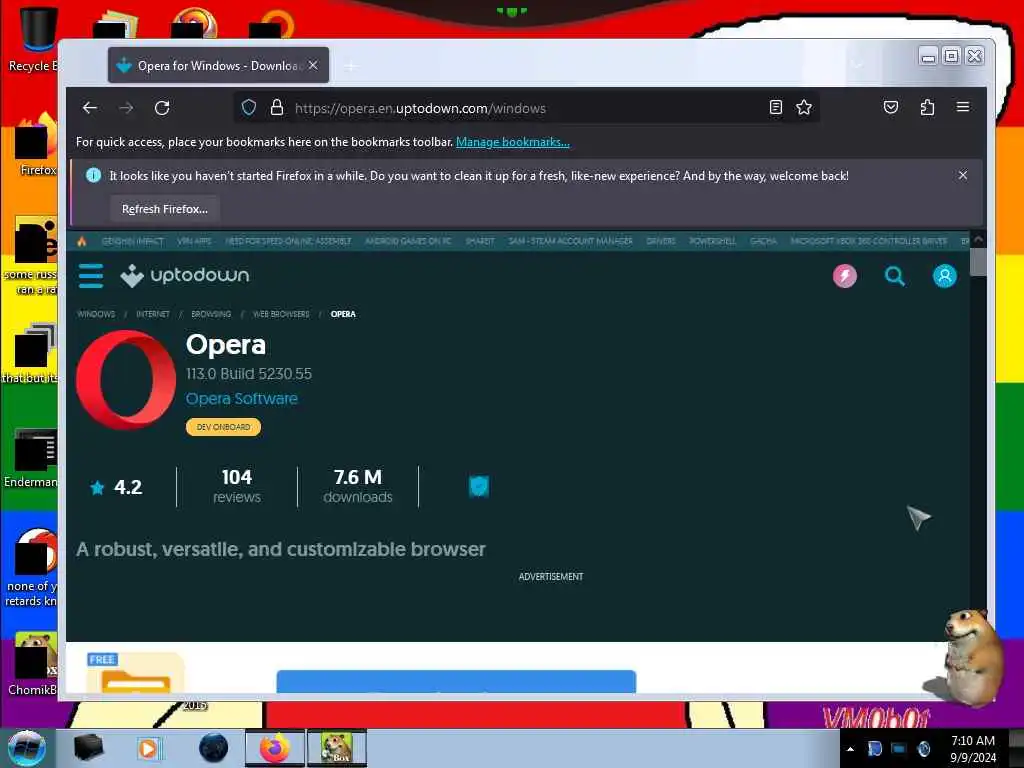Reload the page with the refresh icon
Image resolution: width=1024 pixels, height=768 pixels.
point(162,108)
